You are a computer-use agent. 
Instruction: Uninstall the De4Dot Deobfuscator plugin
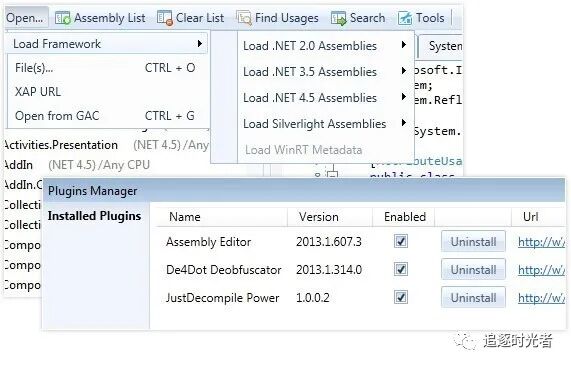point(473,269)
